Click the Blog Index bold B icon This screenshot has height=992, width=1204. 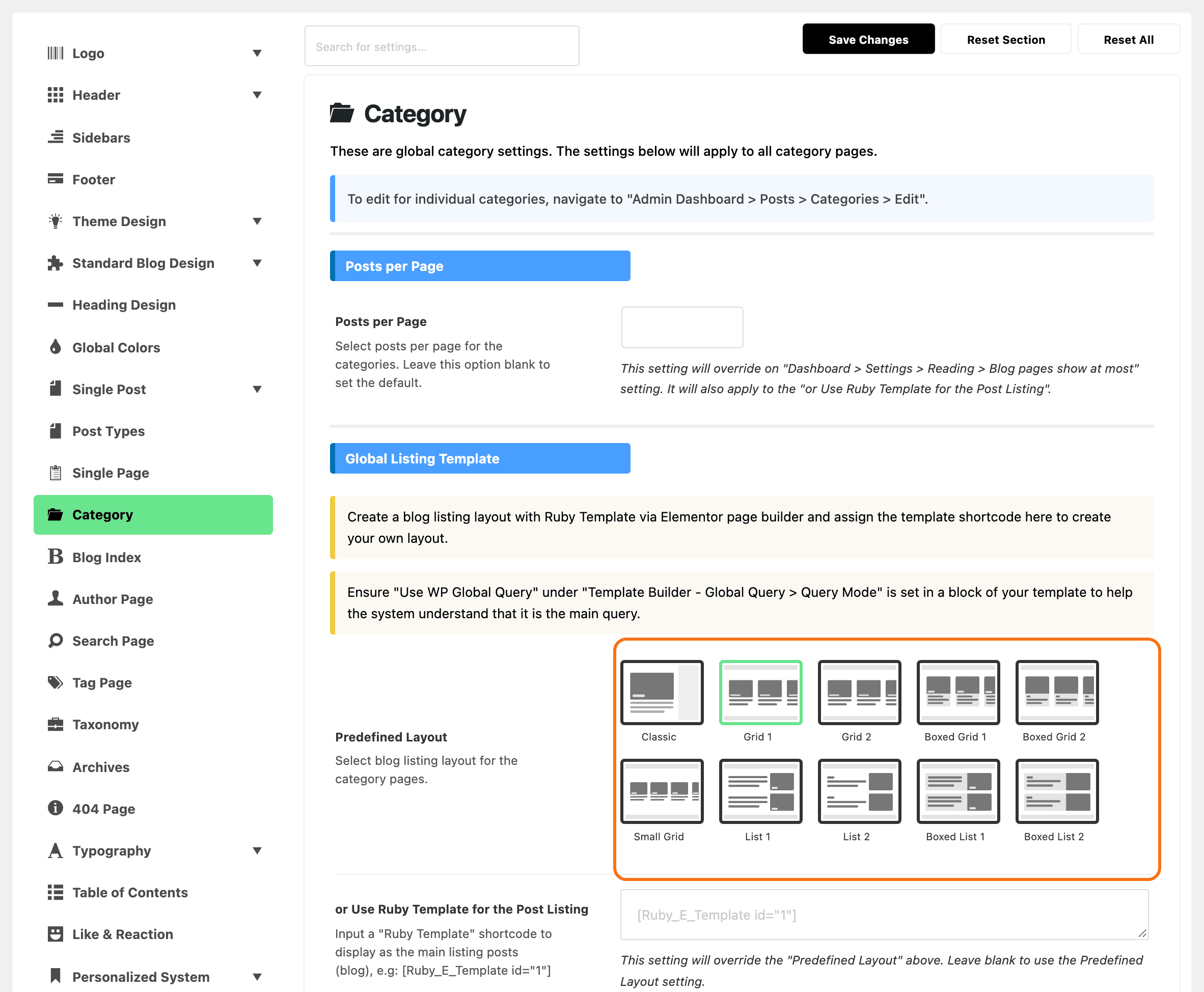(x=56, y=557)
